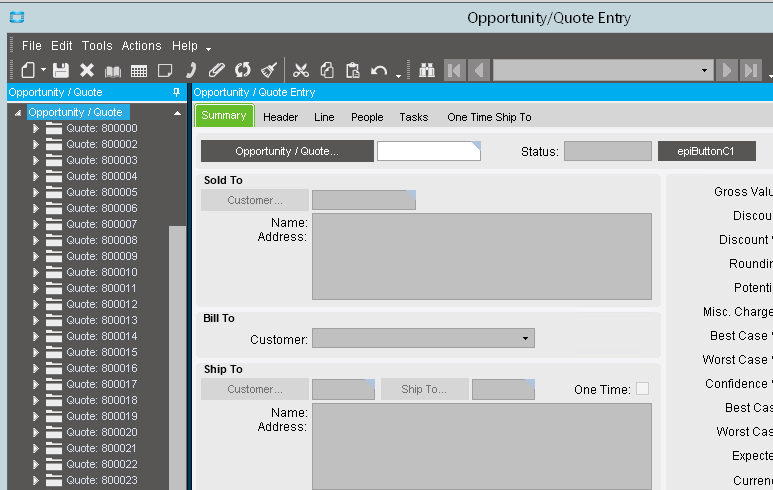
Task: Select Quote: 800012 in the tree
Action: coord(102,304)
